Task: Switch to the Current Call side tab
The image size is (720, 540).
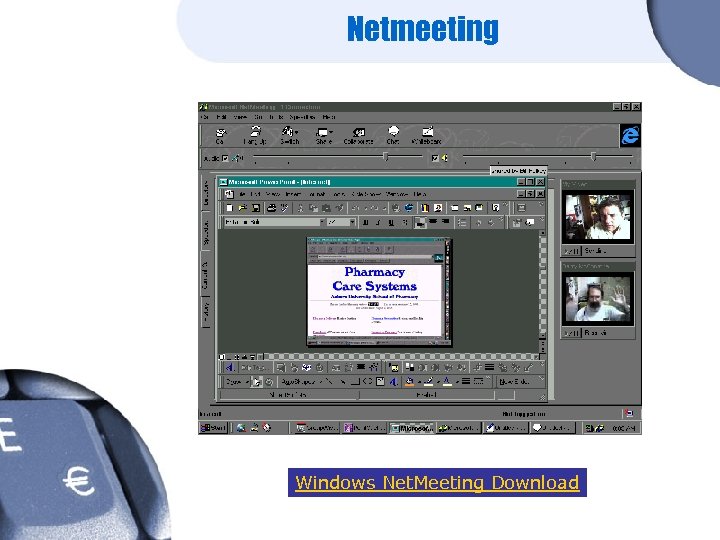Action: click(206, 275)
